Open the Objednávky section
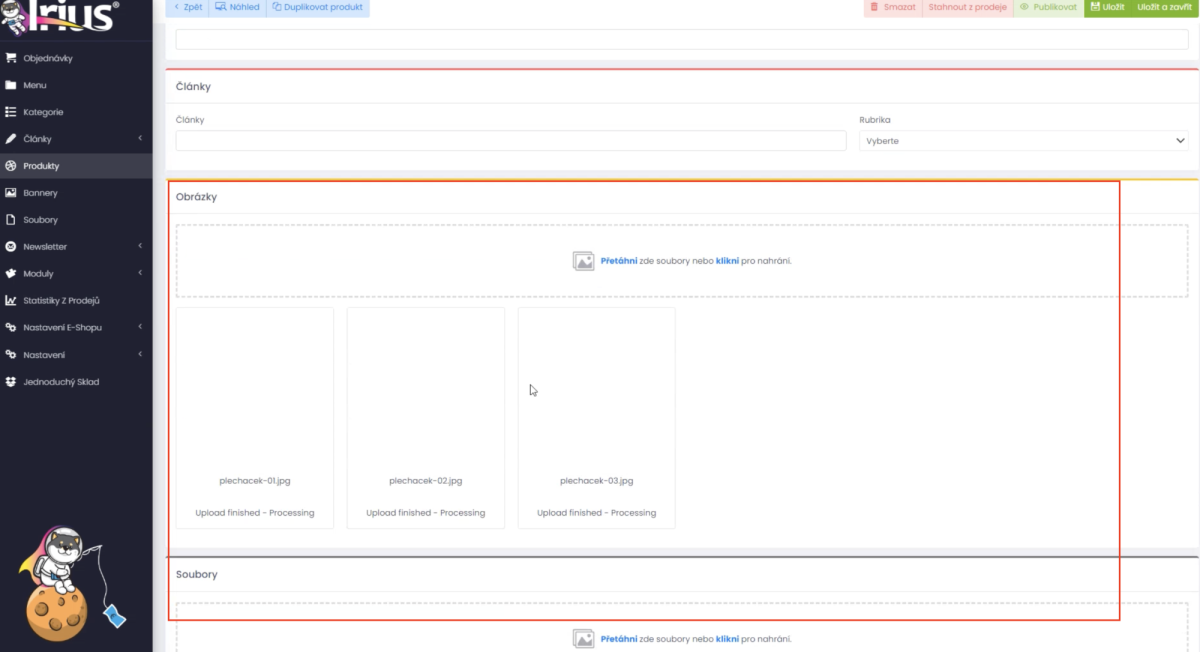Screen dimensions: 1200x652 coord(76,58)
